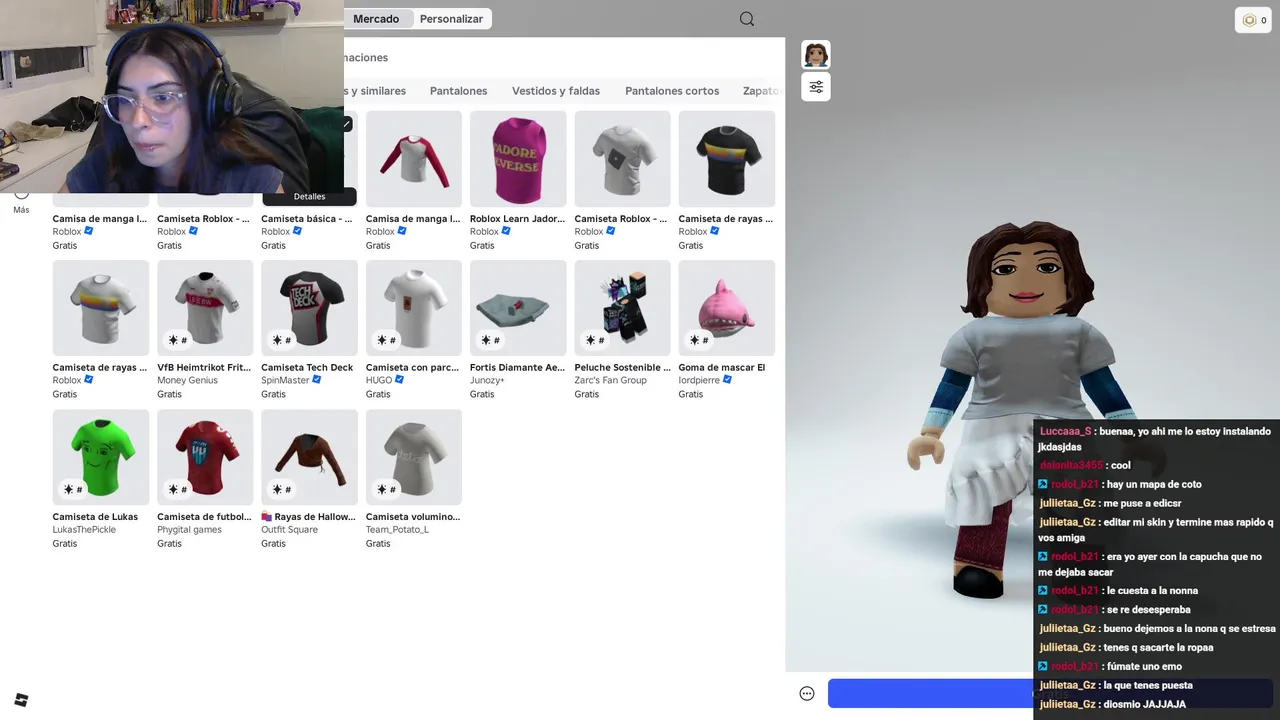
Task: Click creator name Phygital games
Action: tap(189, 530)
